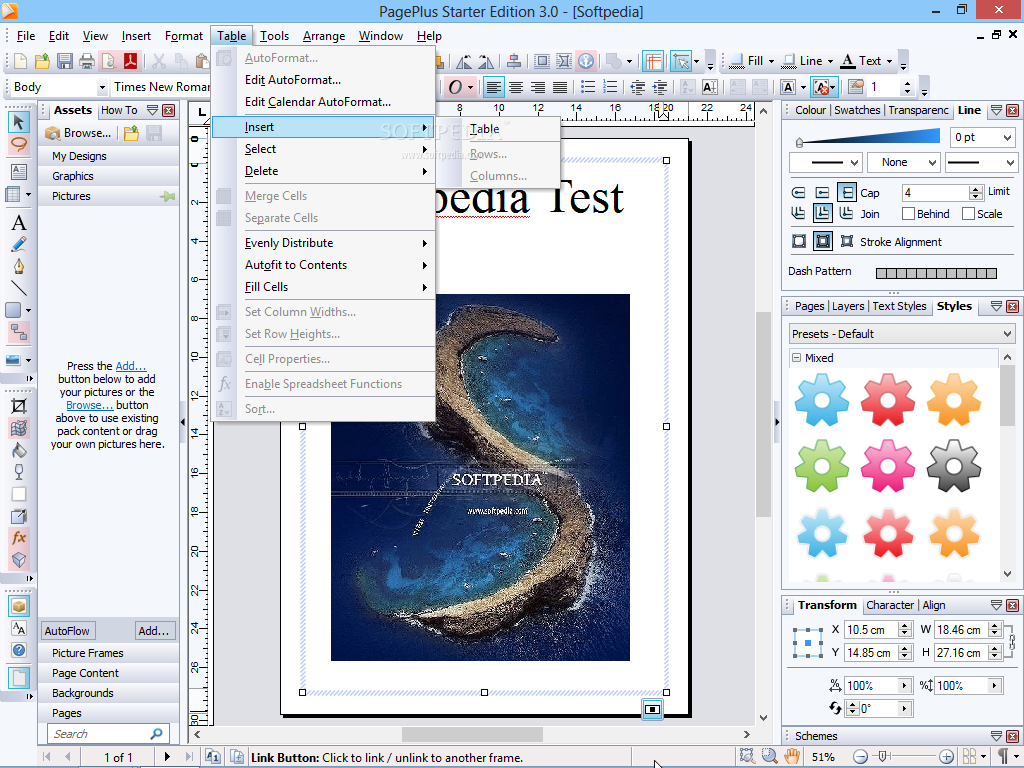Image resolution: width=1024 pixels, height=768 pixels.
Task: Select the Straight Line tool
Action: 18,288
